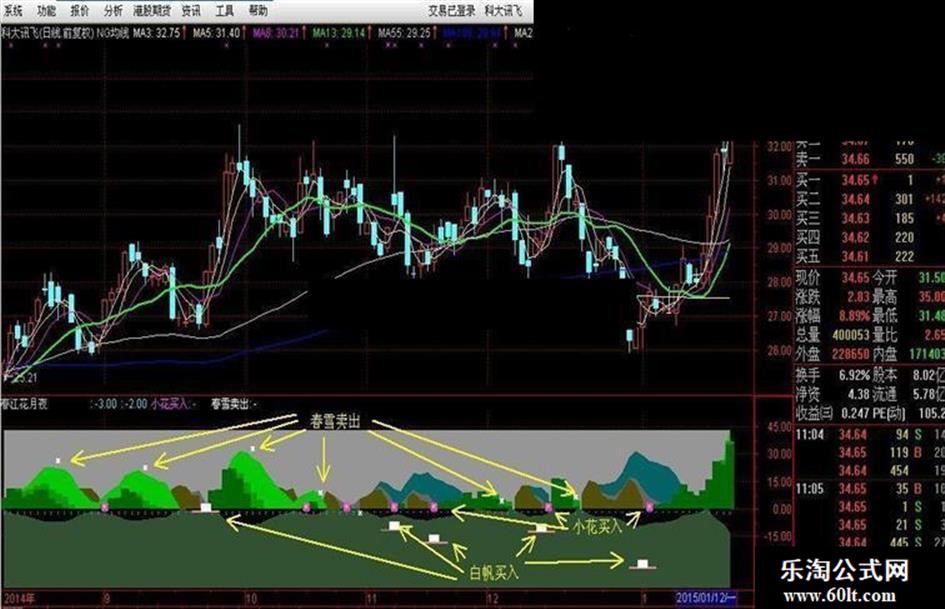
Task: Select the 买一 order book row
Action: (x=870, y=180)
